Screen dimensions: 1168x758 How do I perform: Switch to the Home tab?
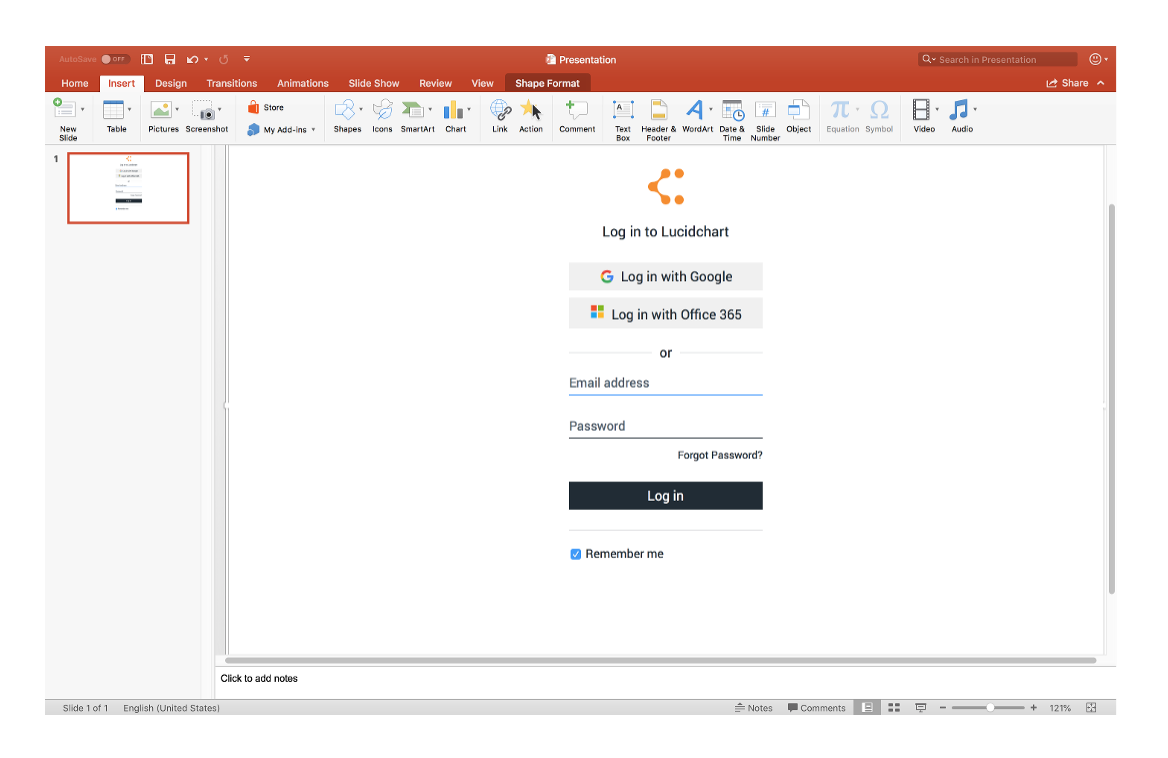74,83
